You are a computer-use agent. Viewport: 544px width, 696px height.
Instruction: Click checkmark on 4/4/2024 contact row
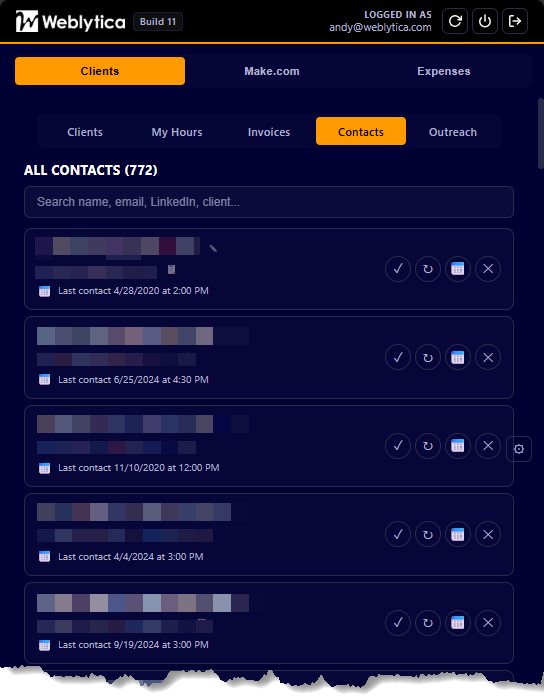(398, 534)
